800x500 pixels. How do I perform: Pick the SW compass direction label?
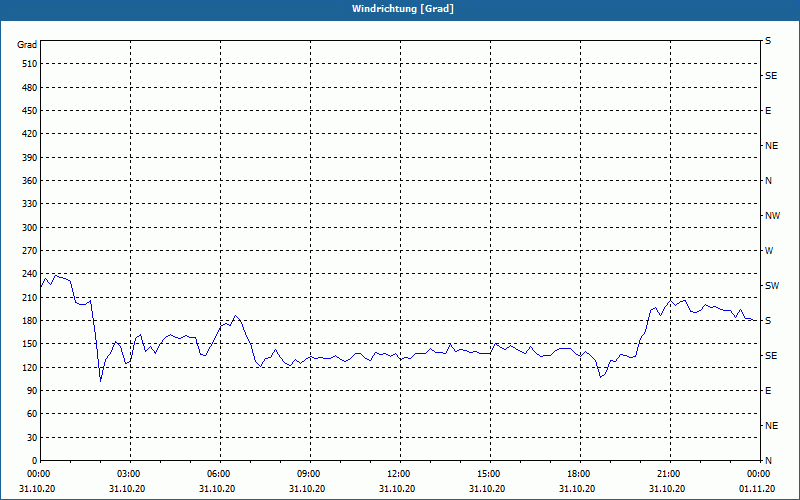(772, 286)
